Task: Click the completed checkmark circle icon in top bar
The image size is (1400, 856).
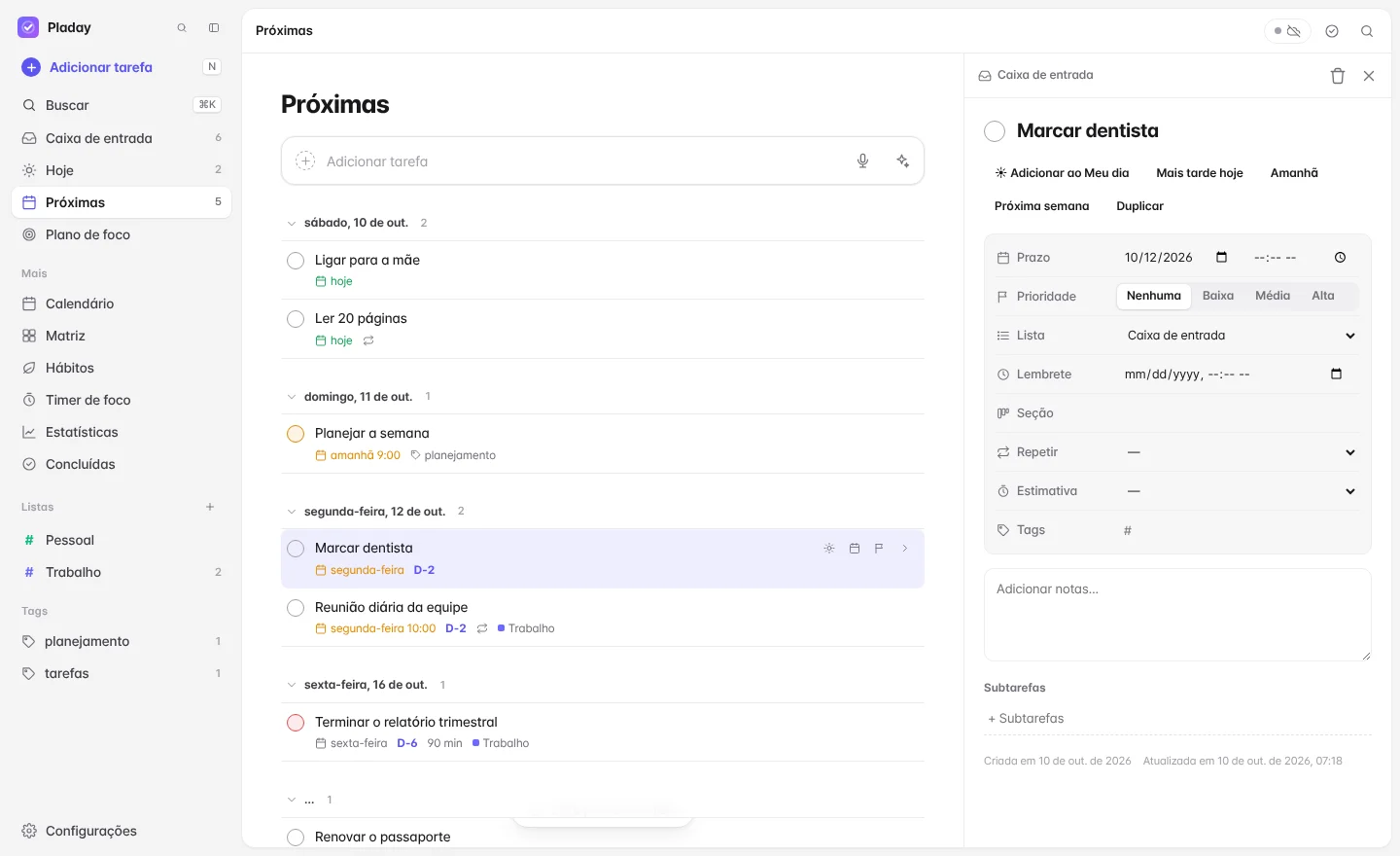Action: click(1332, 31)
